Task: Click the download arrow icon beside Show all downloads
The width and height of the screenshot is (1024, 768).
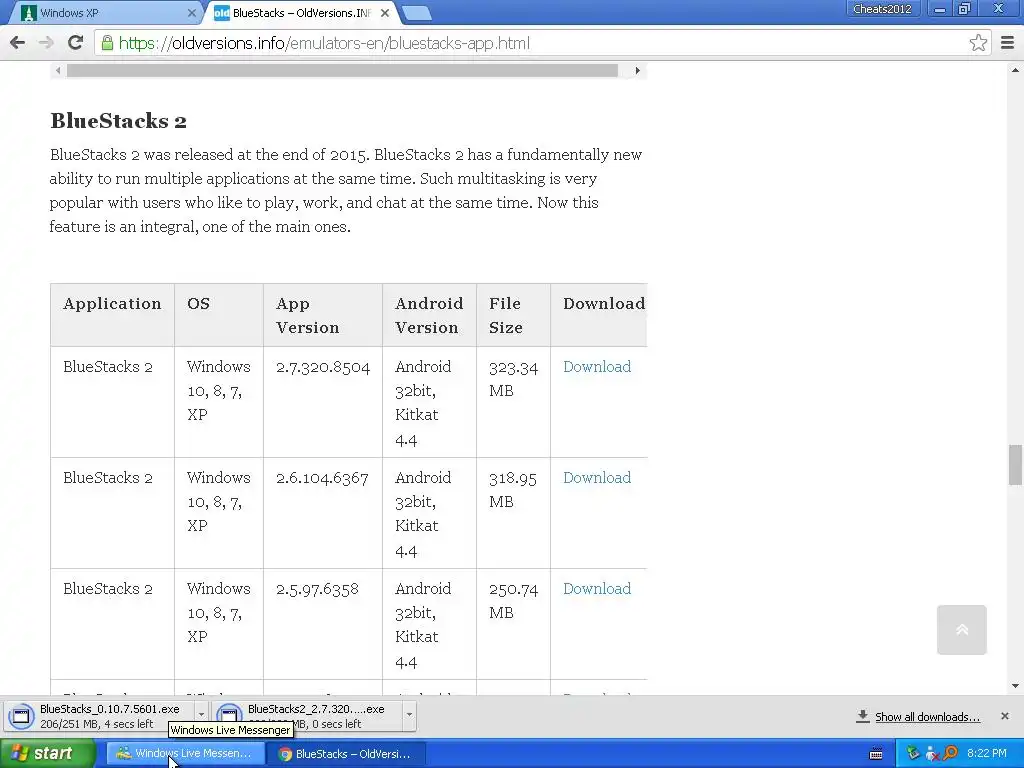Action: tap(863, 716)
